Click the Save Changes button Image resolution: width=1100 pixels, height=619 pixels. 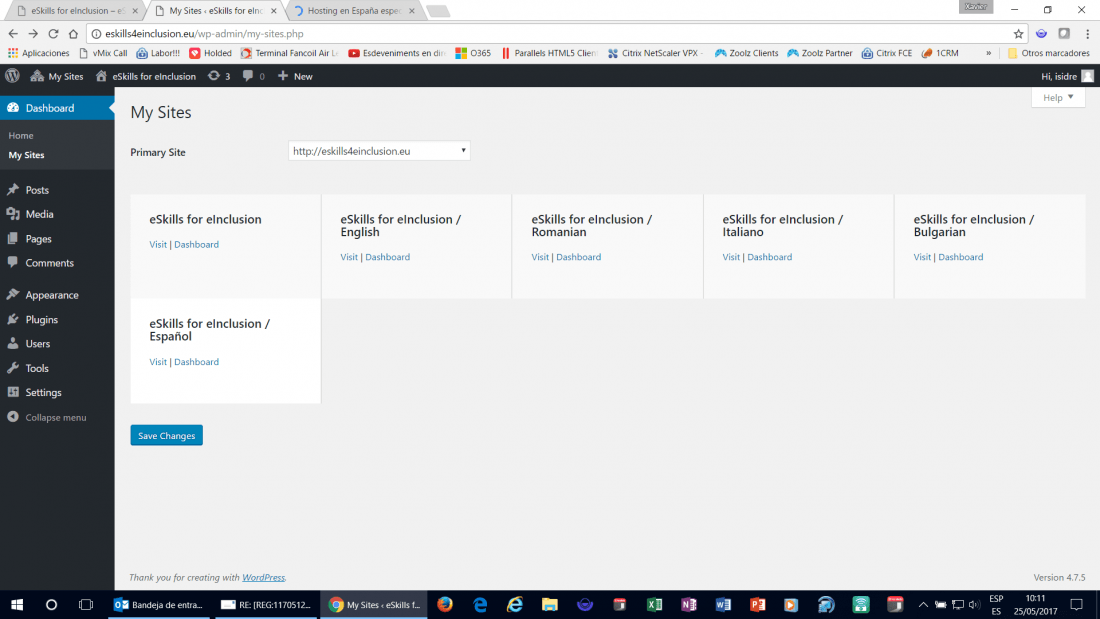(x=166, y=435)
